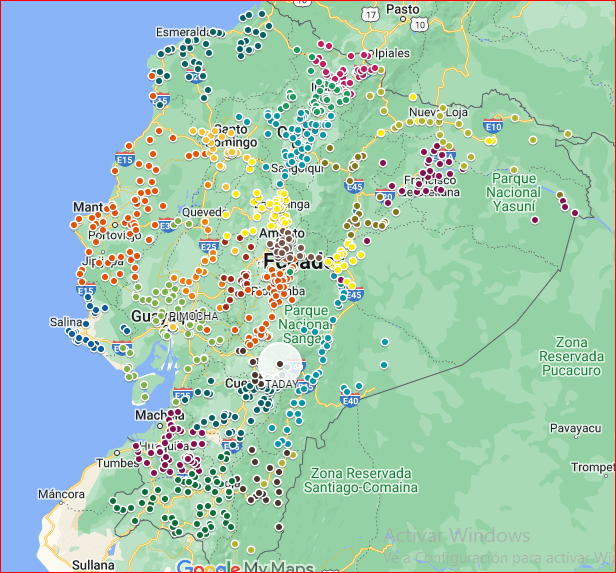Click route 17 shield near Pasto
The width and height of the screenshot is (616, 573).
pos(371,15)
